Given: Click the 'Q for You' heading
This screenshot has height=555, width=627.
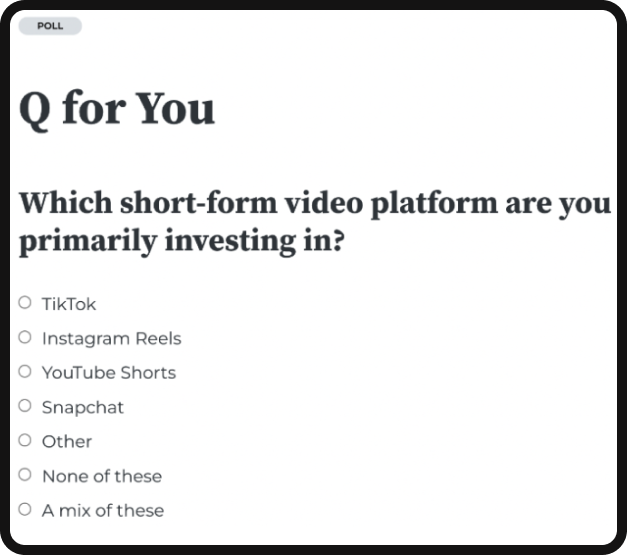Looking at the screenshot, I should coord(117,108).
